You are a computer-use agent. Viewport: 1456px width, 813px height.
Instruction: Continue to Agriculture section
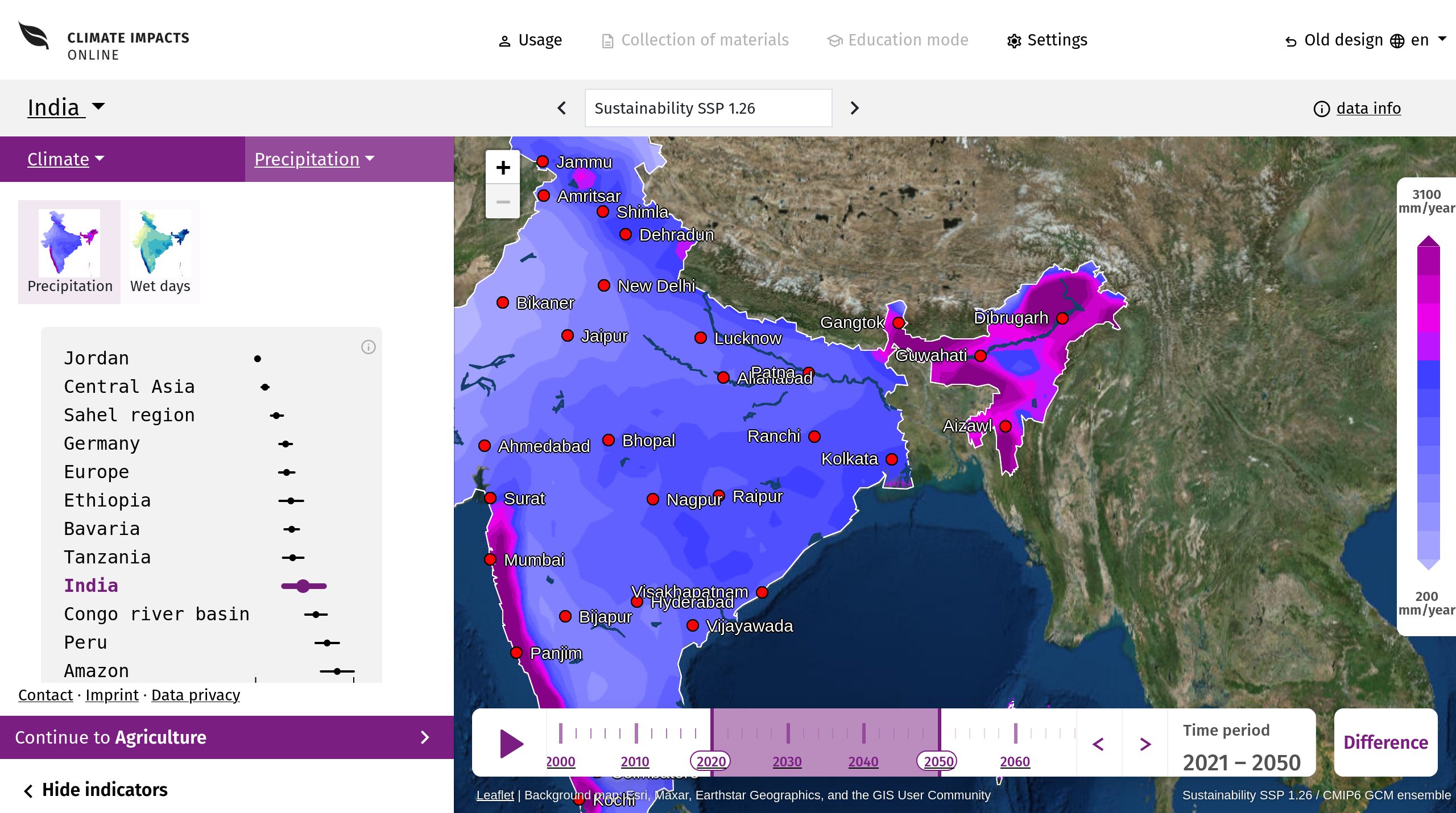pyautogui.click(x=227, y=737)
